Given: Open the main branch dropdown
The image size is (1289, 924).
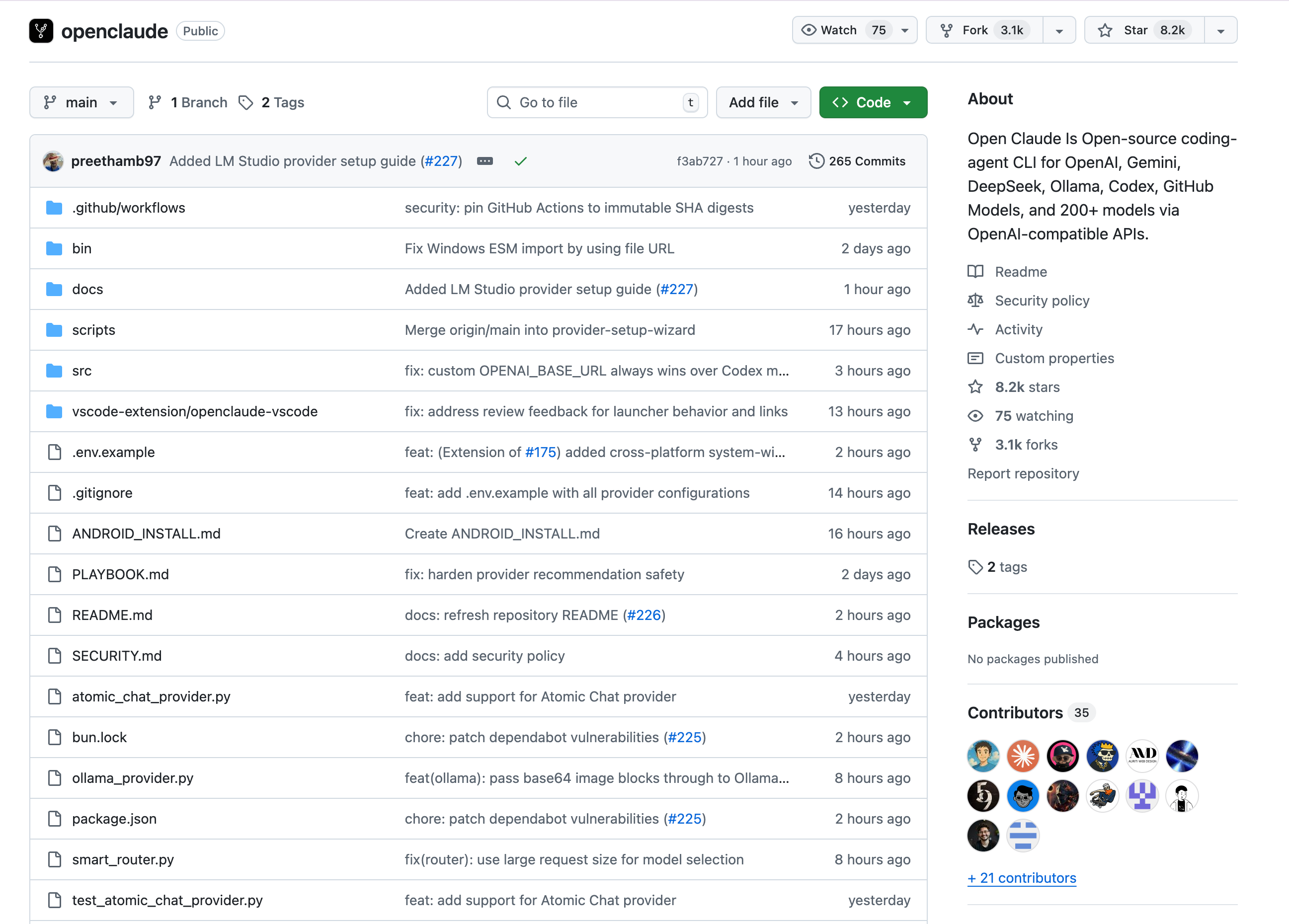Looking at the screenshot, I should [81, 102].
